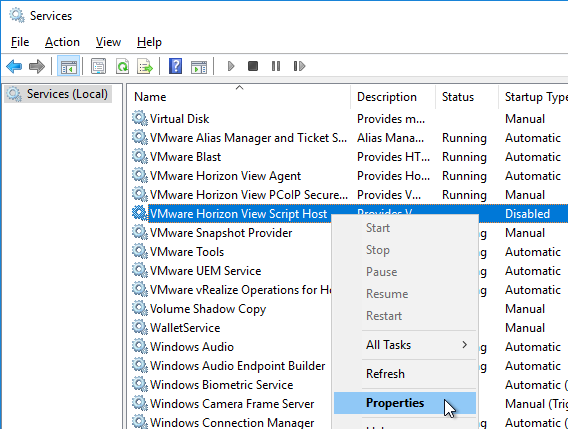Select Windows Camera Frame Server service
This screenshot has height=429, width=568.
click(232, 404)
